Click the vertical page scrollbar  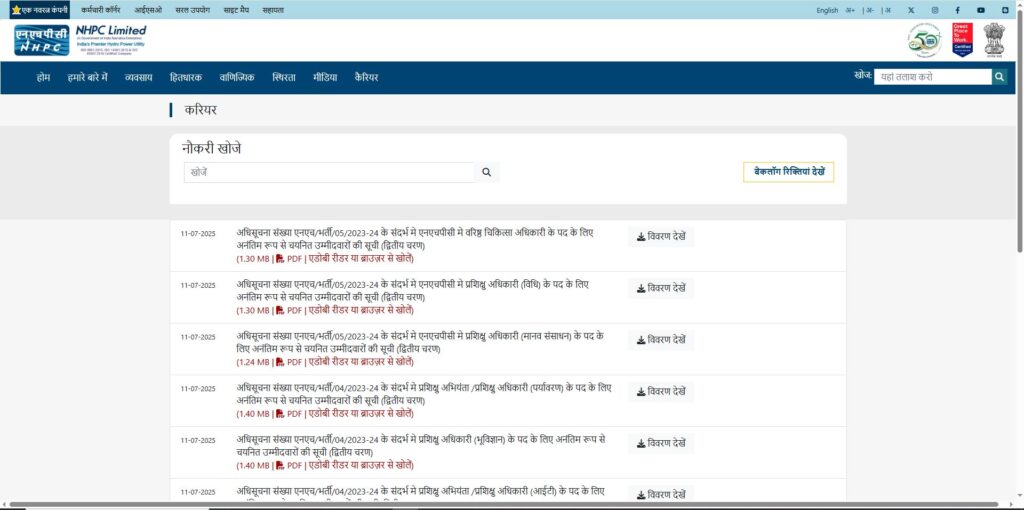[1019, 250]
